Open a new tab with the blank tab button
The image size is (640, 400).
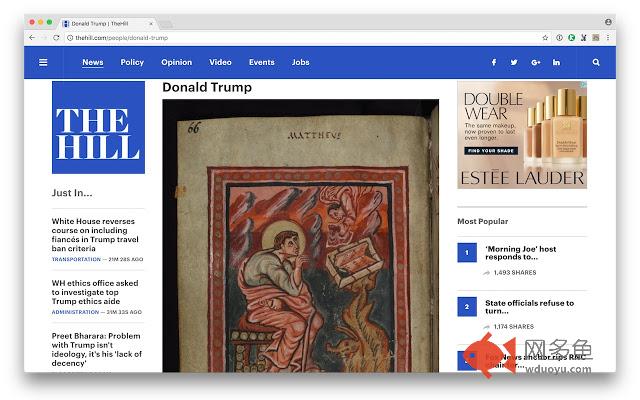pyautogui.click(x=165, y=24)
